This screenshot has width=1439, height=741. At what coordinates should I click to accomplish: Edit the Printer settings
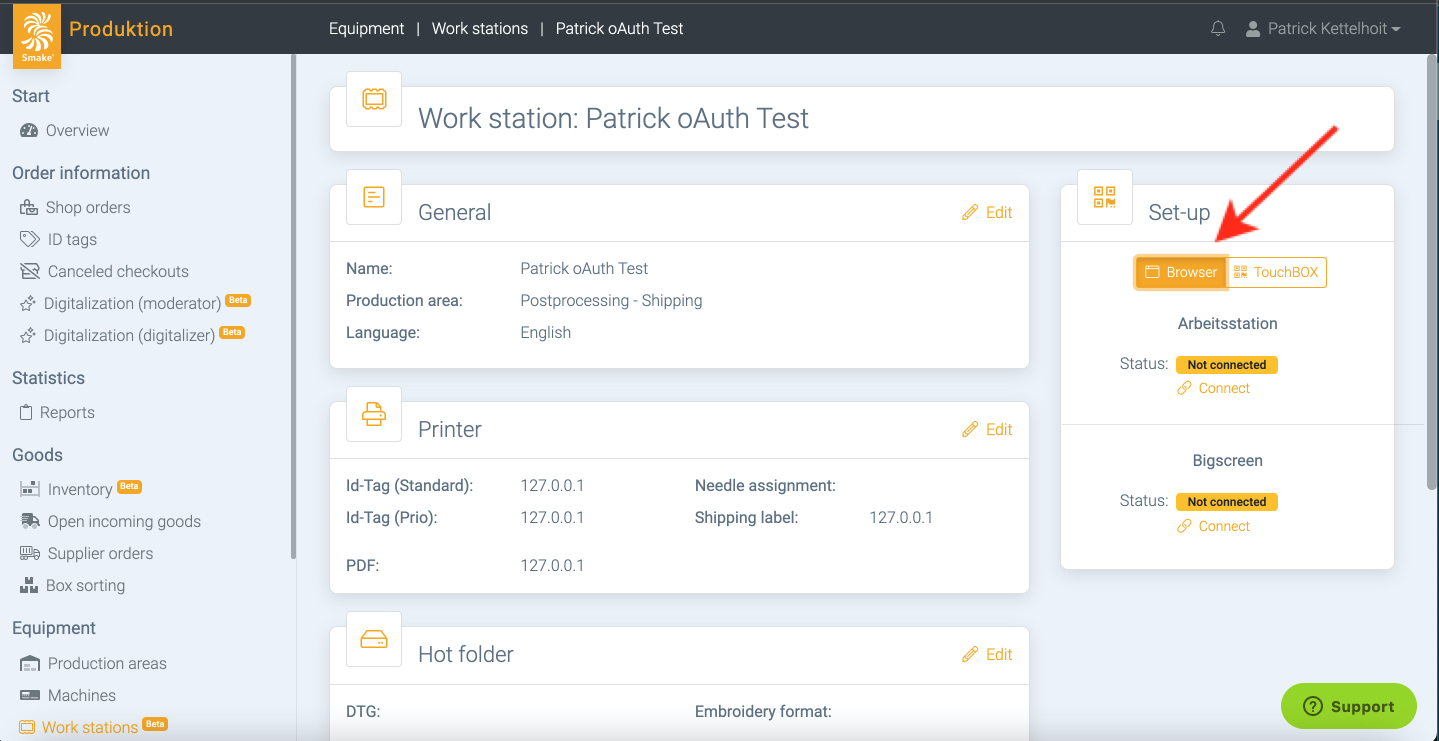[x=987, y=430]
